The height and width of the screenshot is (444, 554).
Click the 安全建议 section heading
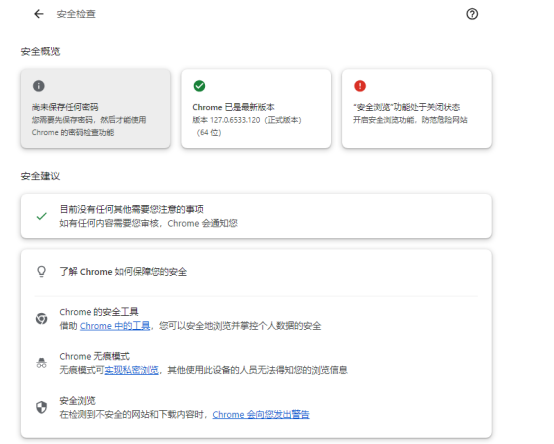(40, 176)
